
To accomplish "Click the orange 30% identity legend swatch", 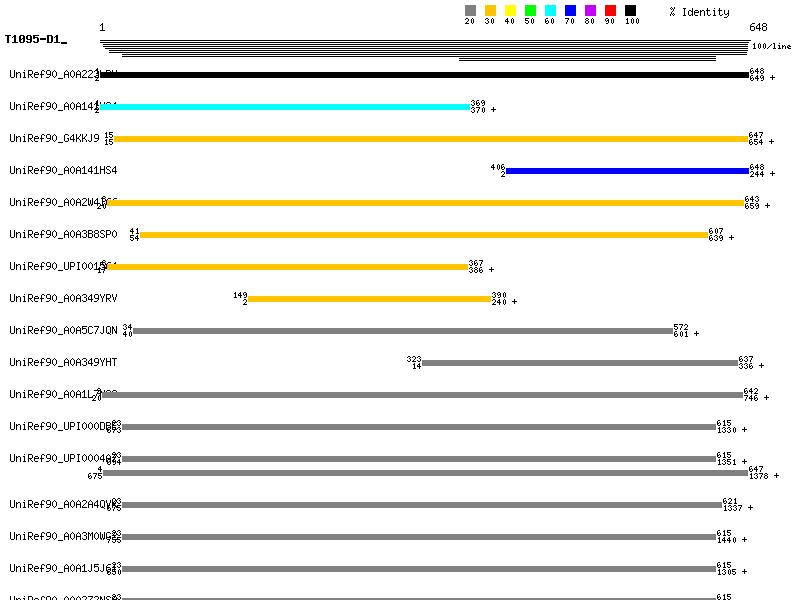I will (x=490, y=10).
